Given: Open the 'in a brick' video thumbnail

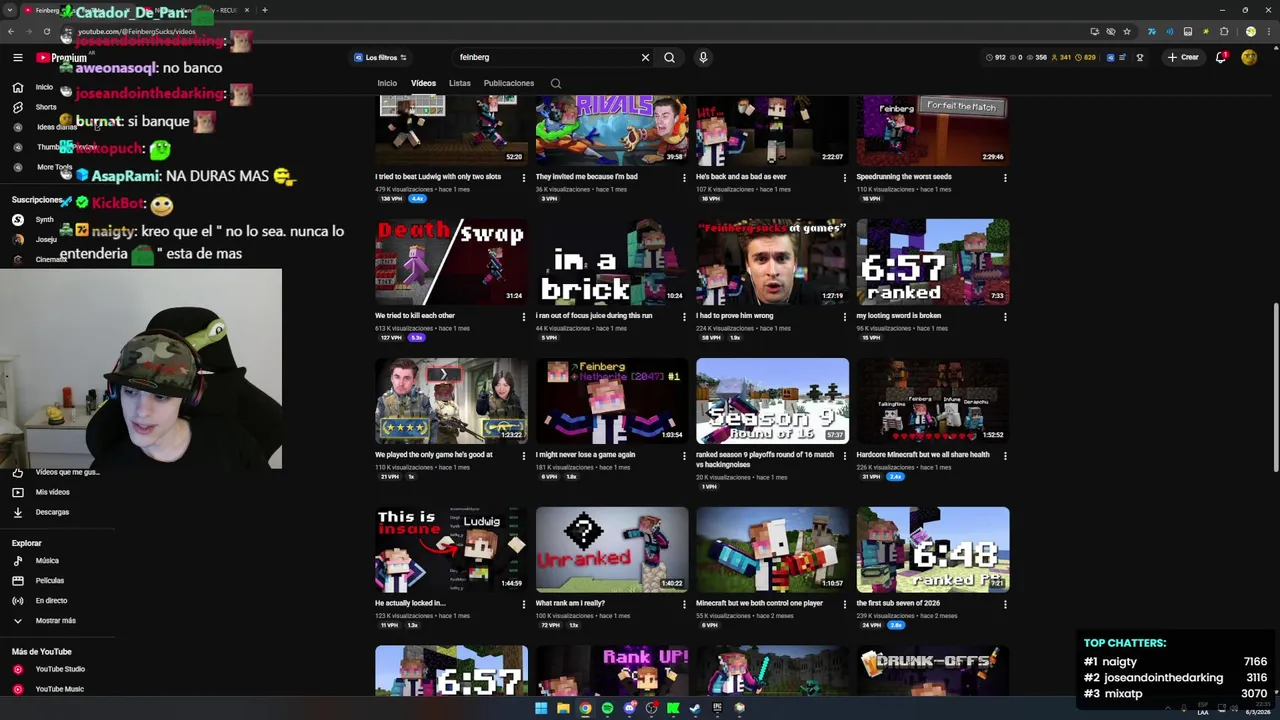Looking at the screenshot, I should click(x=612, y=262).
